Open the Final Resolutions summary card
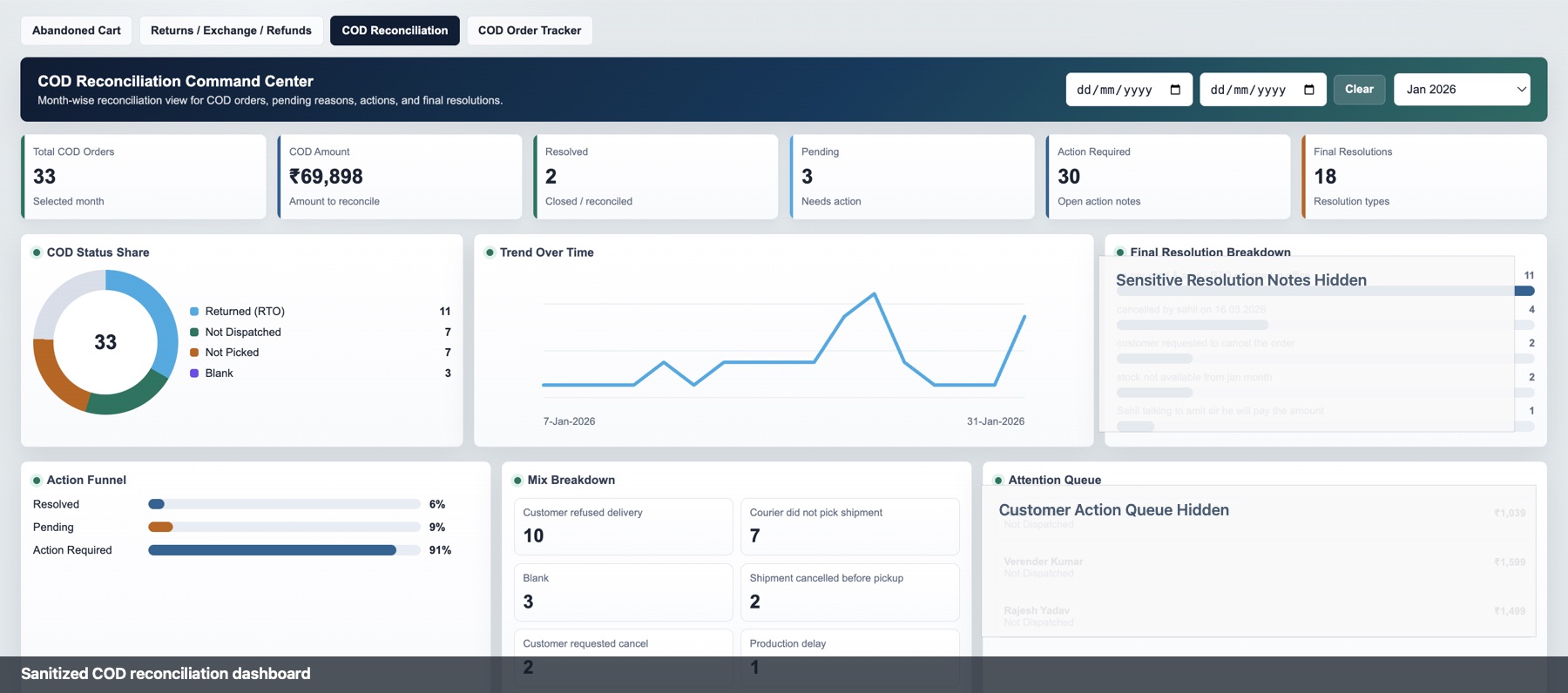 (1424, 177)
